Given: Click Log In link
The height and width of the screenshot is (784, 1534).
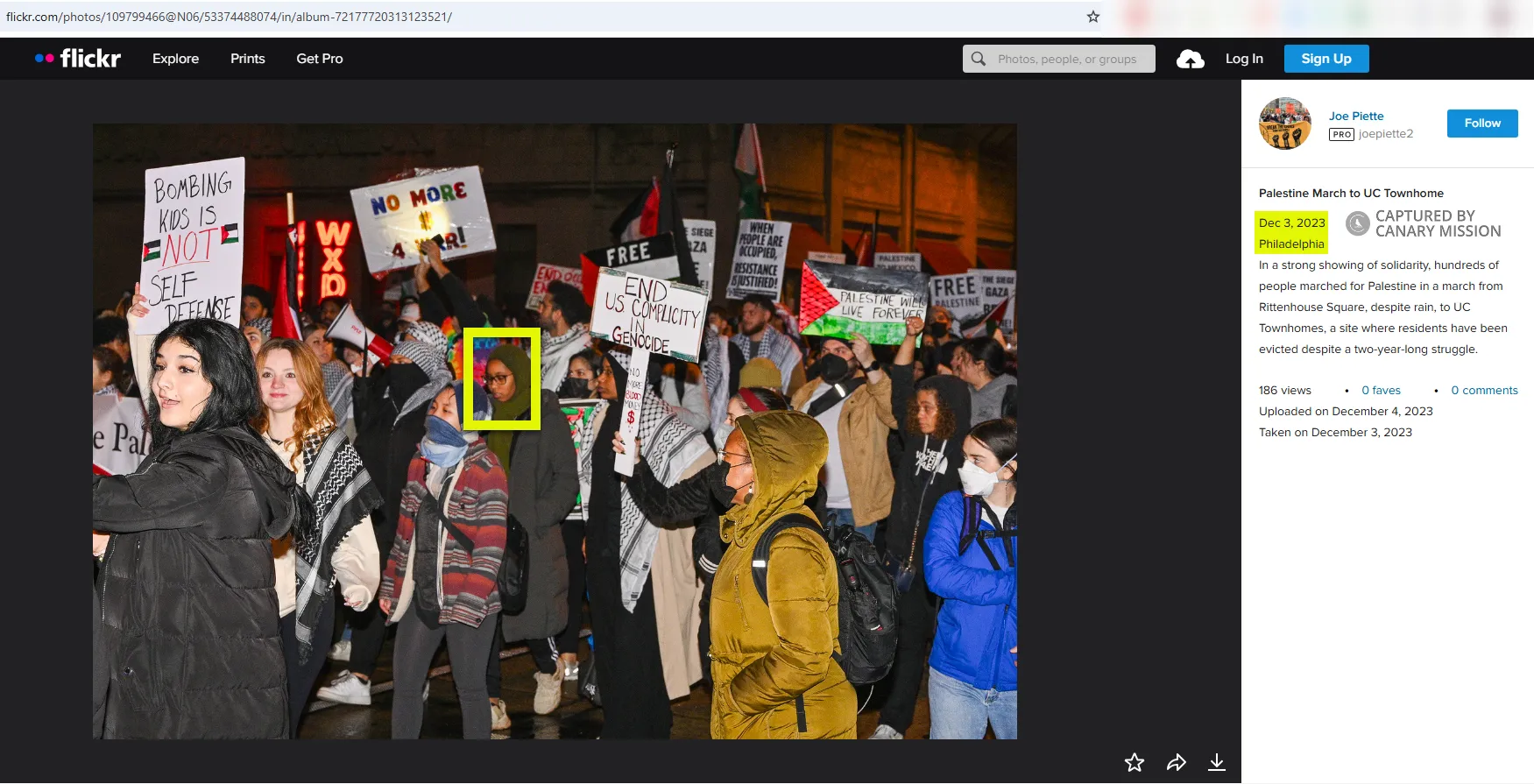Looking at the screenshot, I should pyautogui.click(x=1244, y=59).
